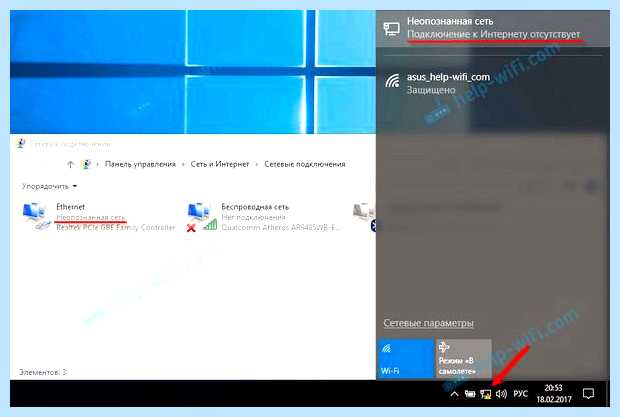The height and width of the screenshot is (417, 620).
Task: Click the battery icon in the tray
Action: click(x=470, y=394)
